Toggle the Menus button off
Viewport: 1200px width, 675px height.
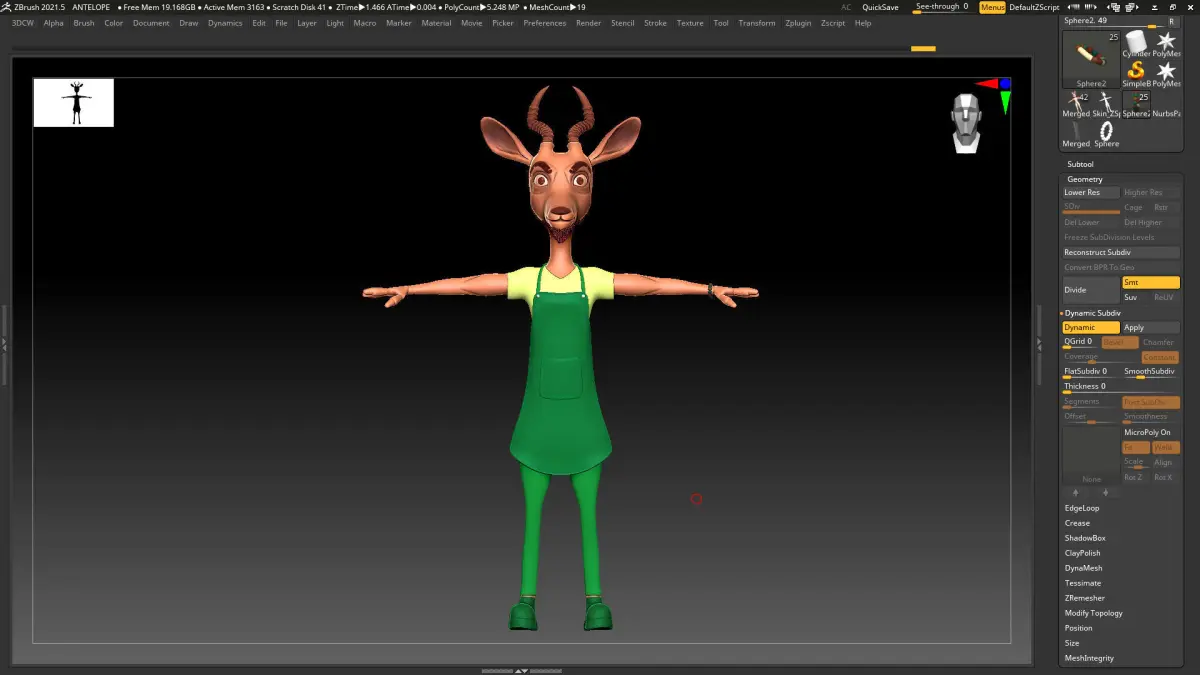(992, 7)
